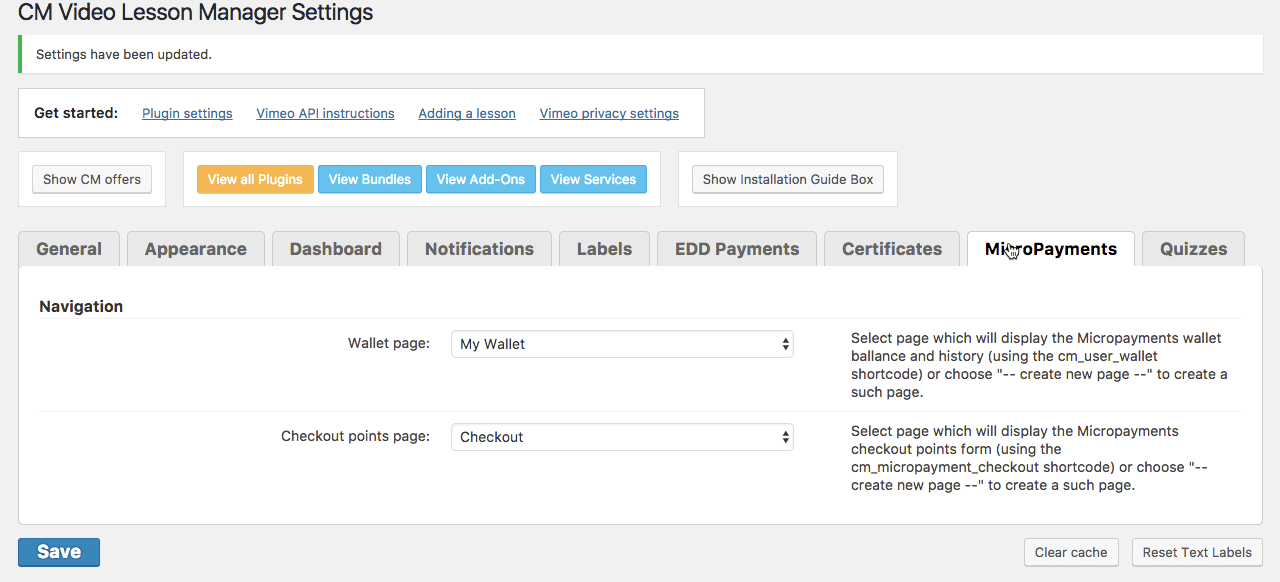Open the Wallet page dropdown
The height and width of the screenshot is (582, 1280).
(621, 344)
